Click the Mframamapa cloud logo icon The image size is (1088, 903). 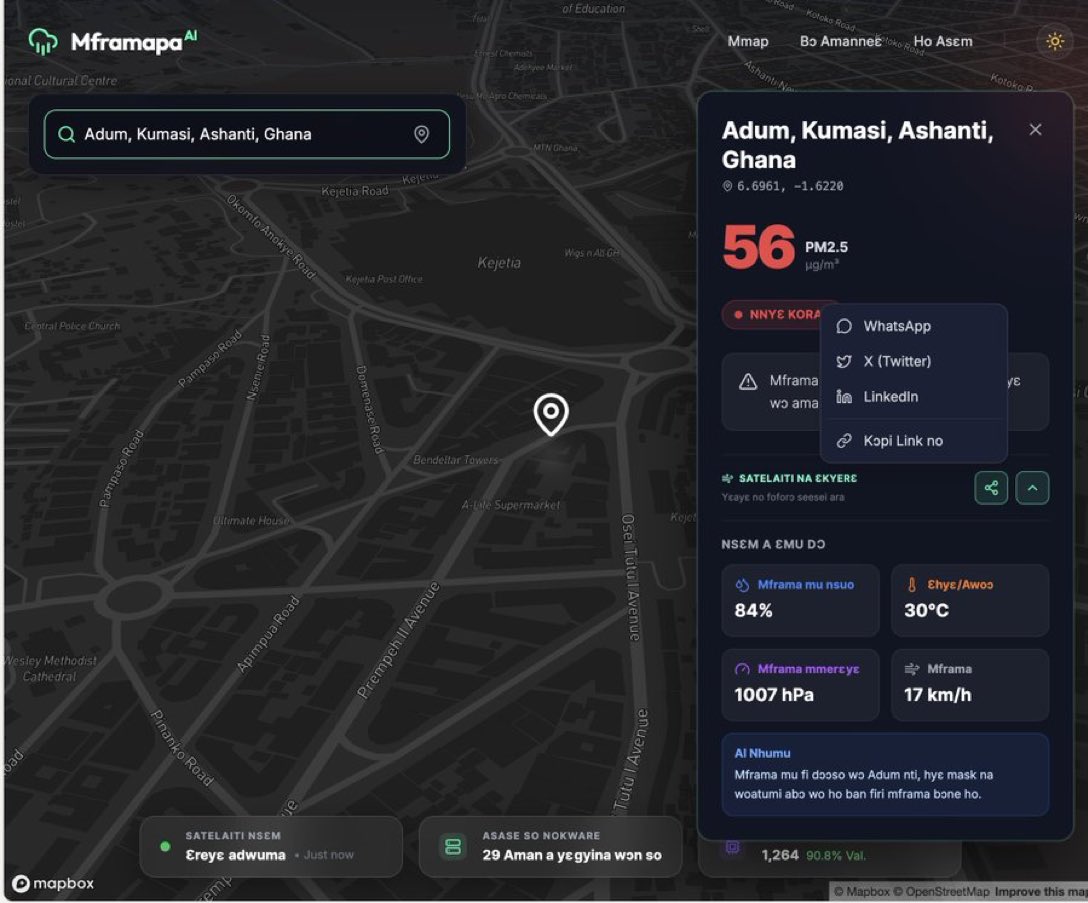tap(43, 42)
